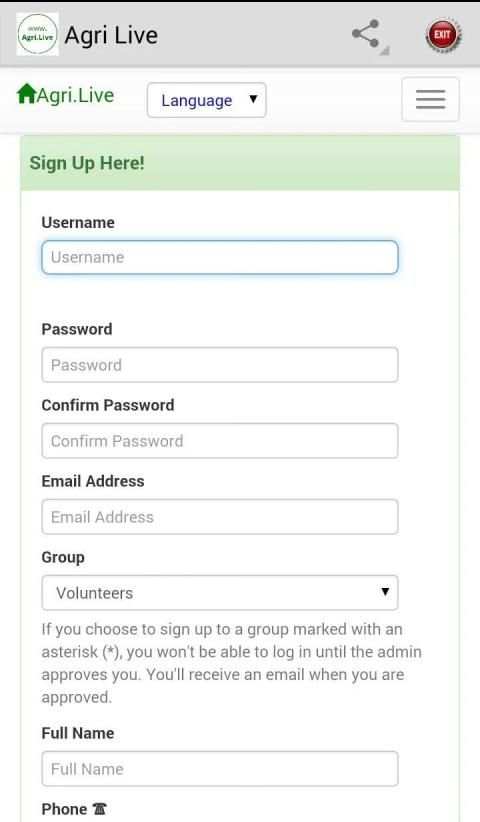Screen dimensions: 480x822
Task: Tap the telephone icon beside Phone
Action: coord(100,809)
